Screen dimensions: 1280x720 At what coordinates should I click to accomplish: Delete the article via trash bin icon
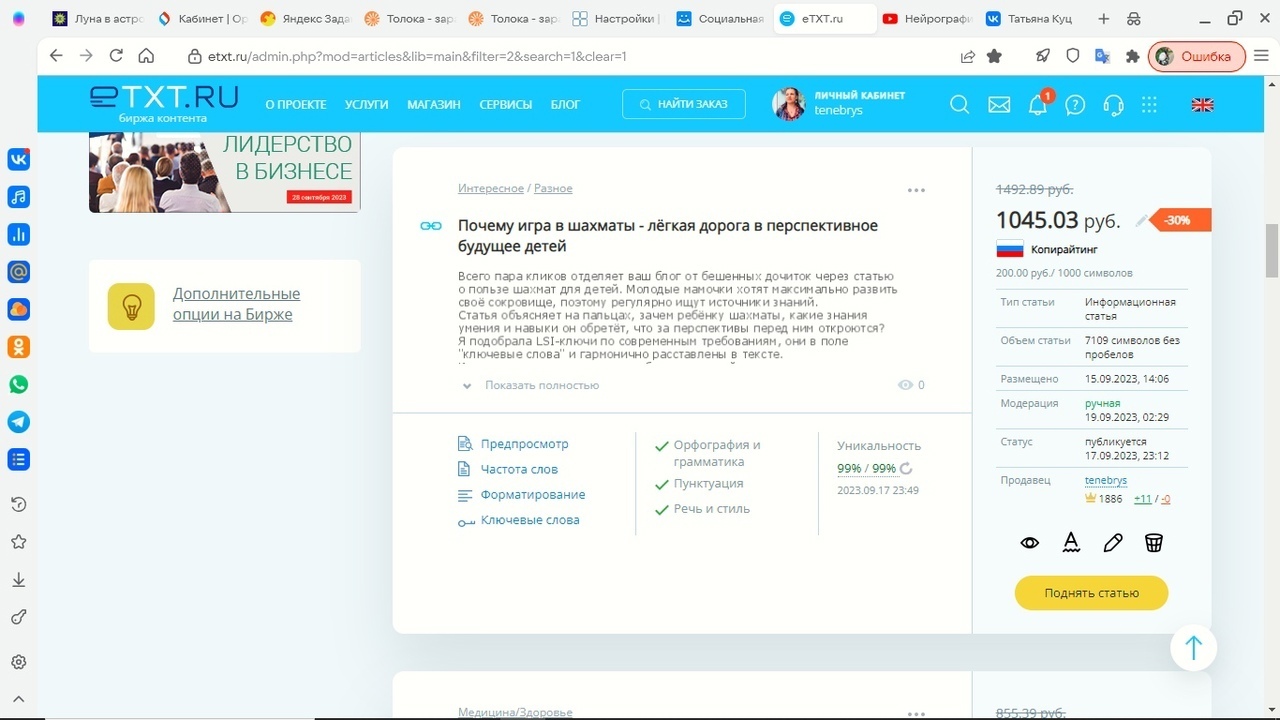pyautogui.click(x=1154, y=542)
